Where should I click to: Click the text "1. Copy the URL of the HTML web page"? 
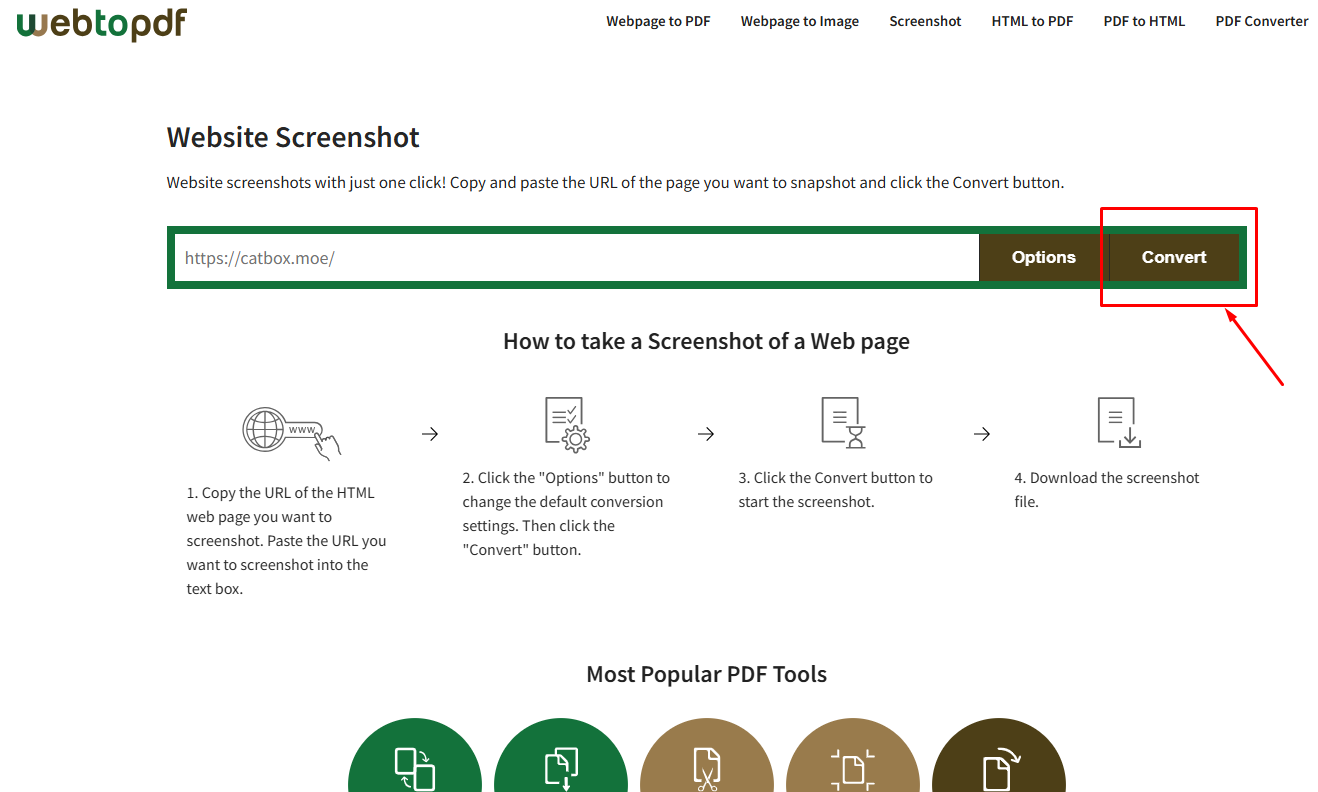(x=286, y=541)
